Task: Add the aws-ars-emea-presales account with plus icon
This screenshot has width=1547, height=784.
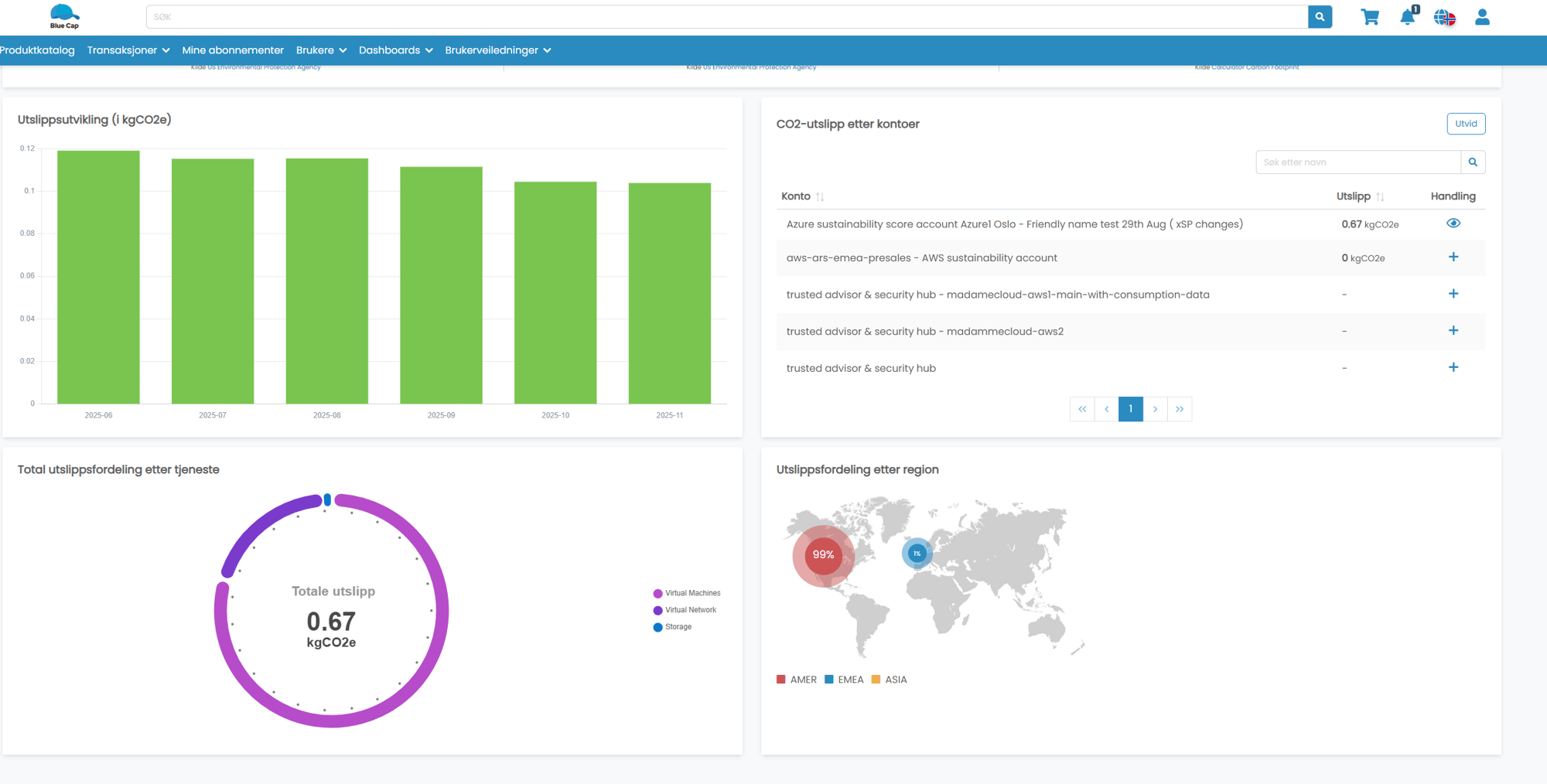Action: coord(1453,257)
